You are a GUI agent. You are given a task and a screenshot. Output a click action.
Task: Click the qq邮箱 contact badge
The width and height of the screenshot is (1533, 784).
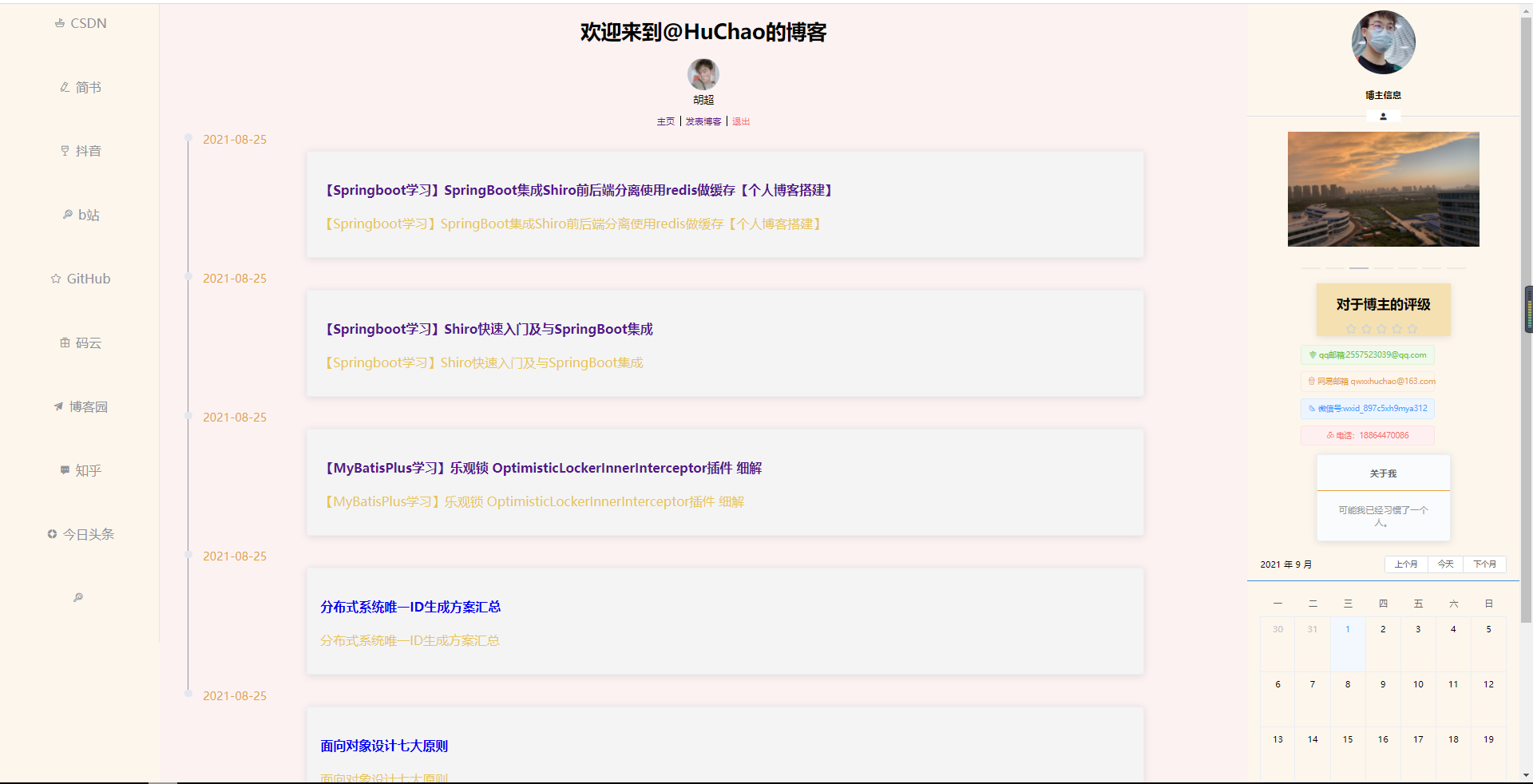(x=1368, y=354)
